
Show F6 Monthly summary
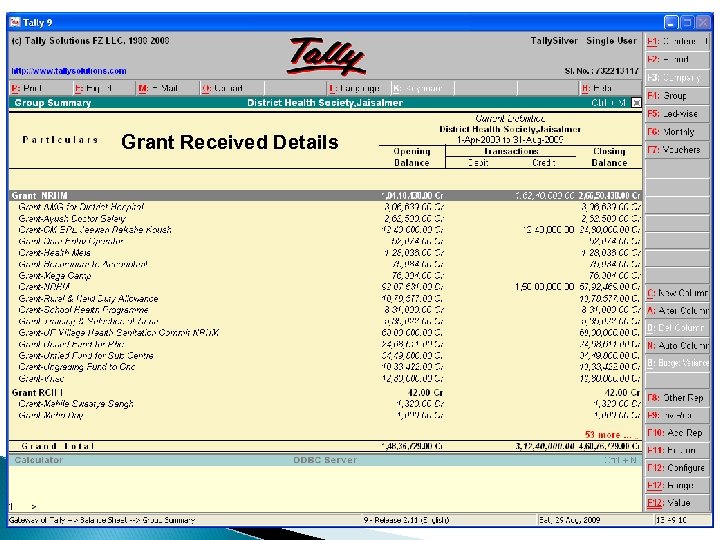coord(677,132)
